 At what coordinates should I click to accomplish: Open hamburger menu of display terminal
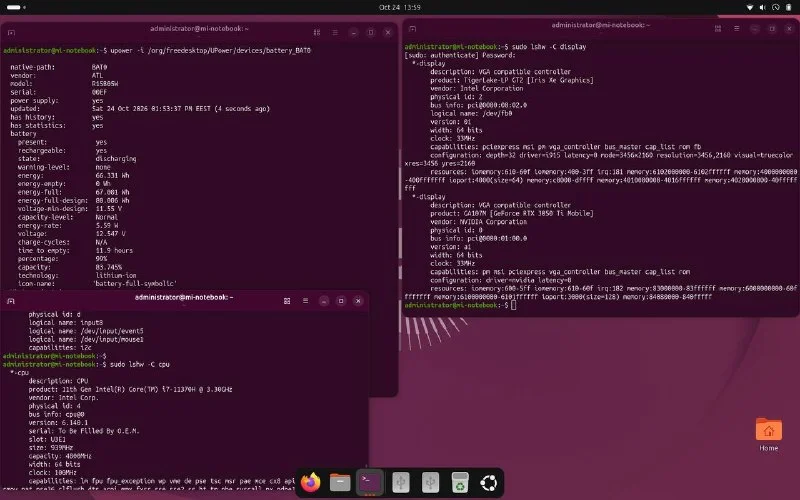[736, 29]
